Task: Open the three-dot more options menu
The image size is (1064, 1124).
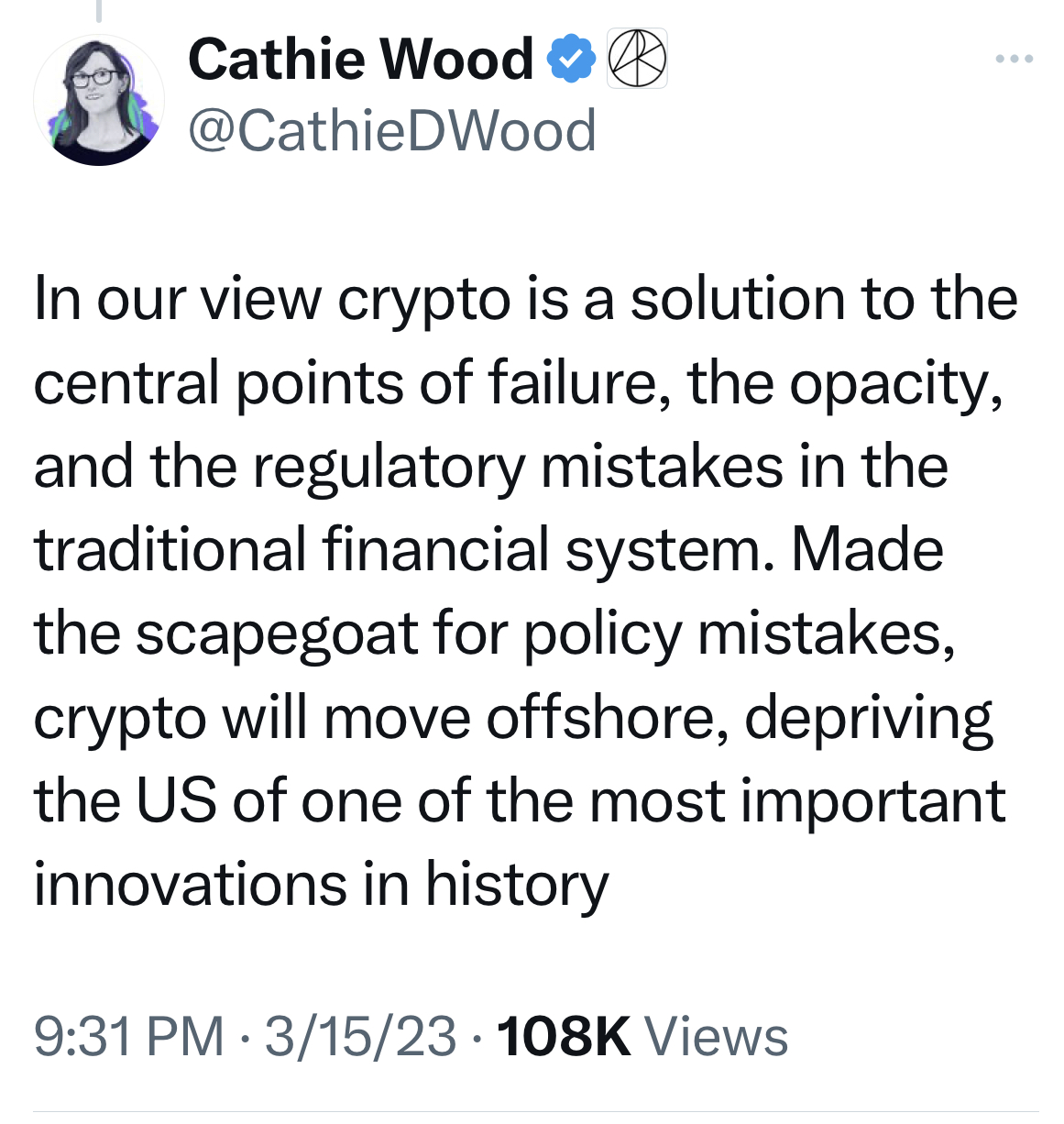Action: 1015,61
